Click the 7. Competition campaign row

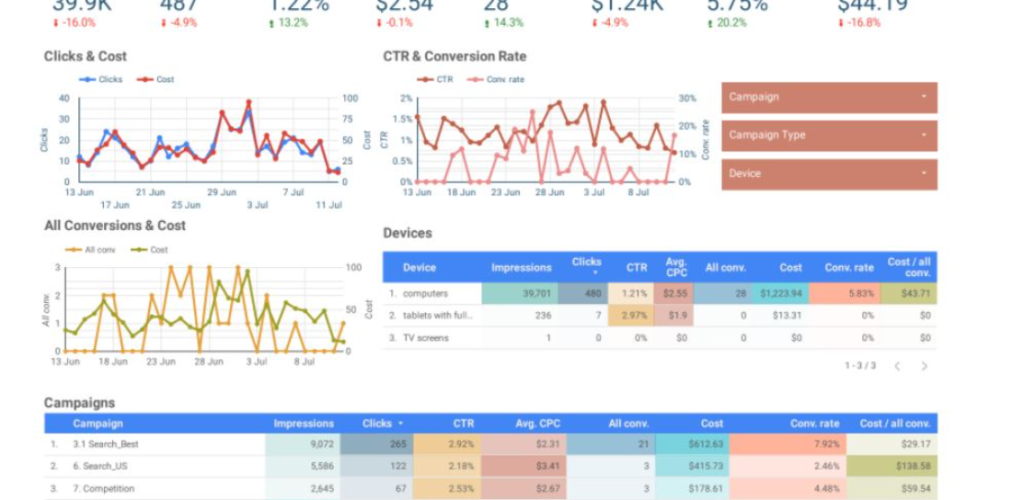(103, 489)
